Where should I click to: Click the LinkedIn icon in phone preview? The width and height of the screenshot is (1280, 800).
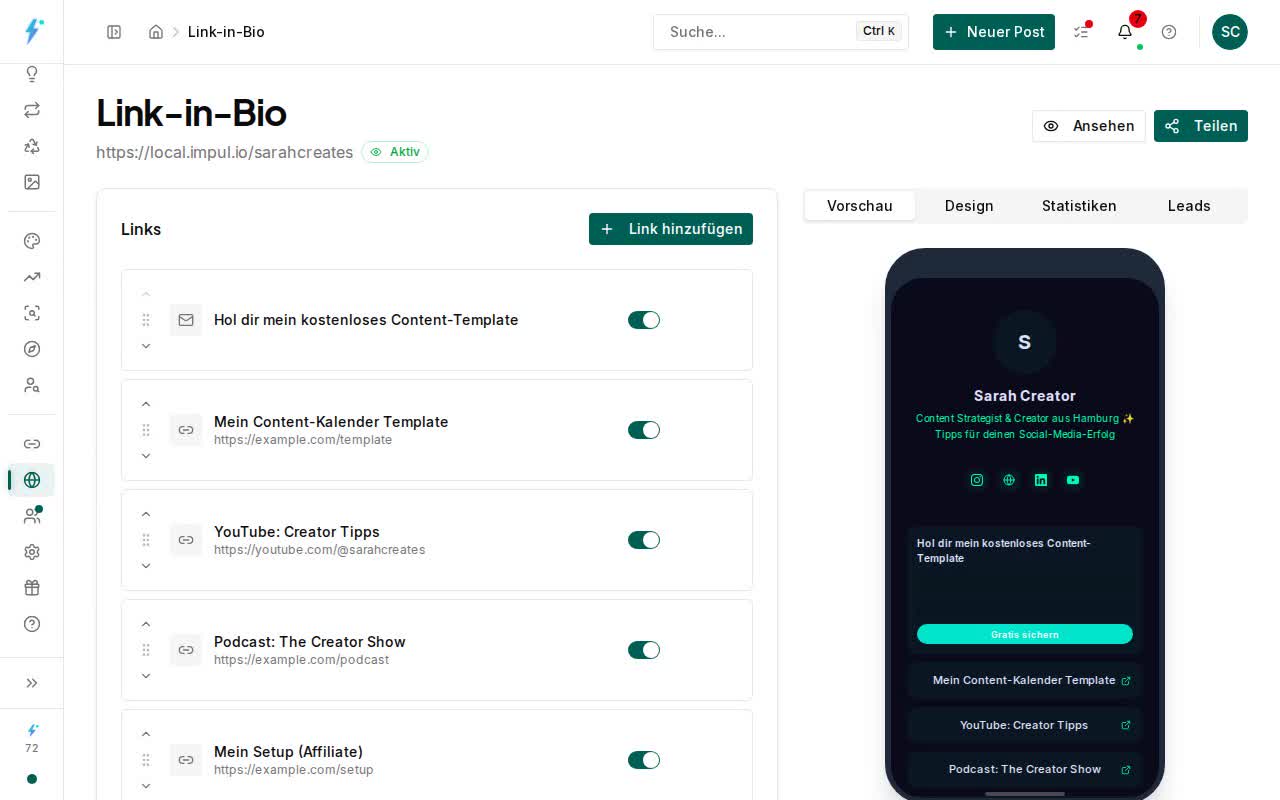[1041, 480]
